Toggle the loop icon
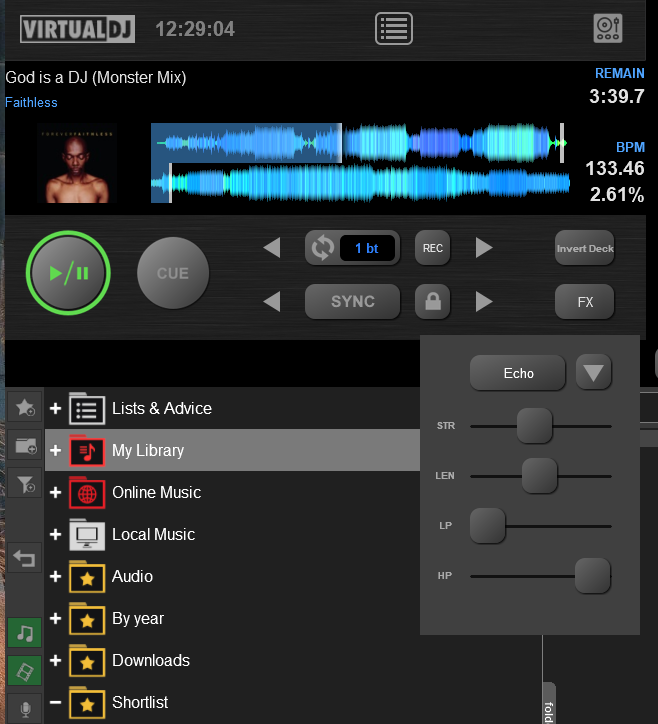658x724 pixels. point(322,248)
